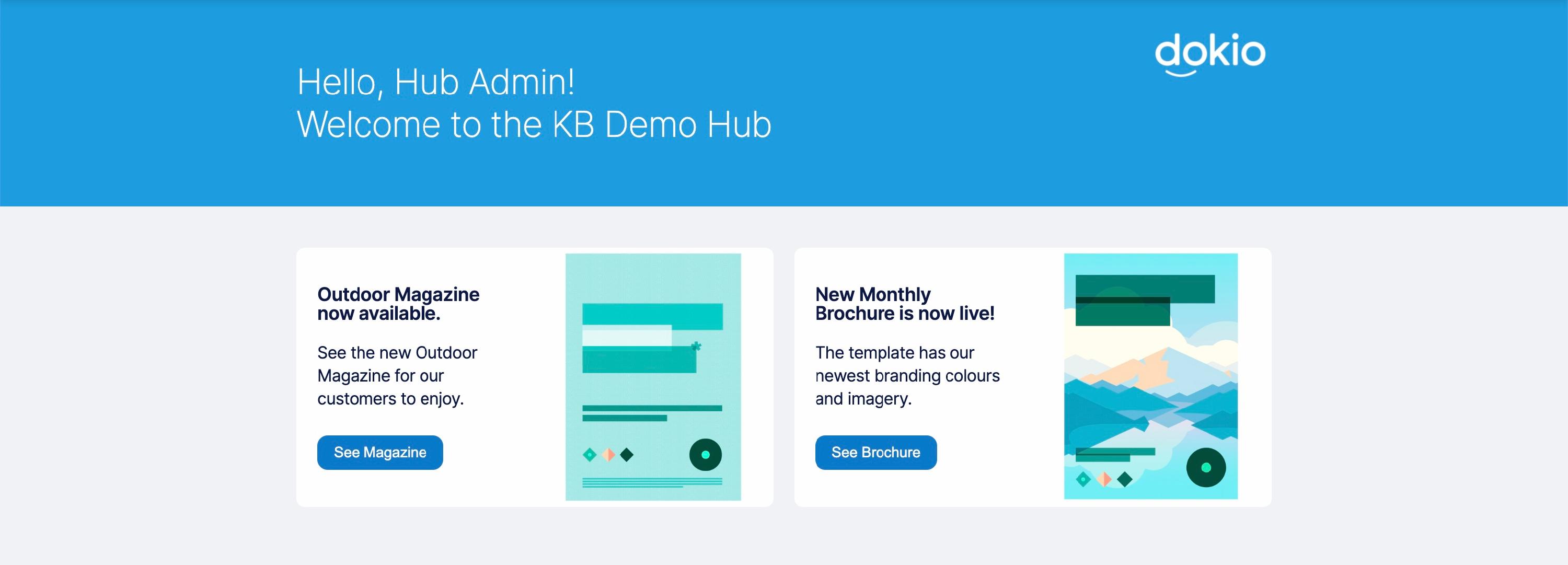This screenshot has width=1568, height=565.
Task: Click the dark diamond on brochure cover
Action: tap(1124, 479)
